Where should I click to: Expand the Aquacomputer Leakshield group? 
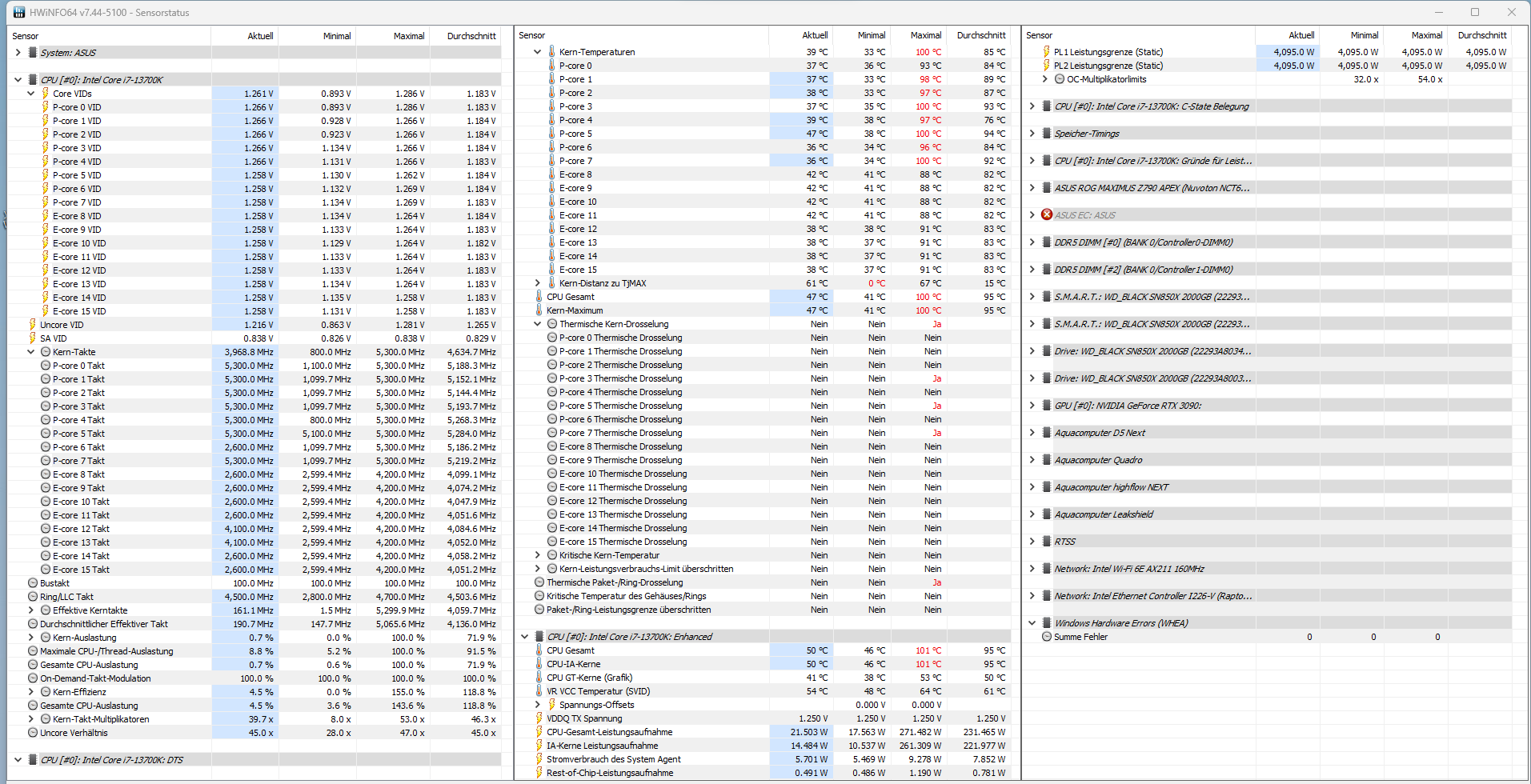pos(1032,514)
